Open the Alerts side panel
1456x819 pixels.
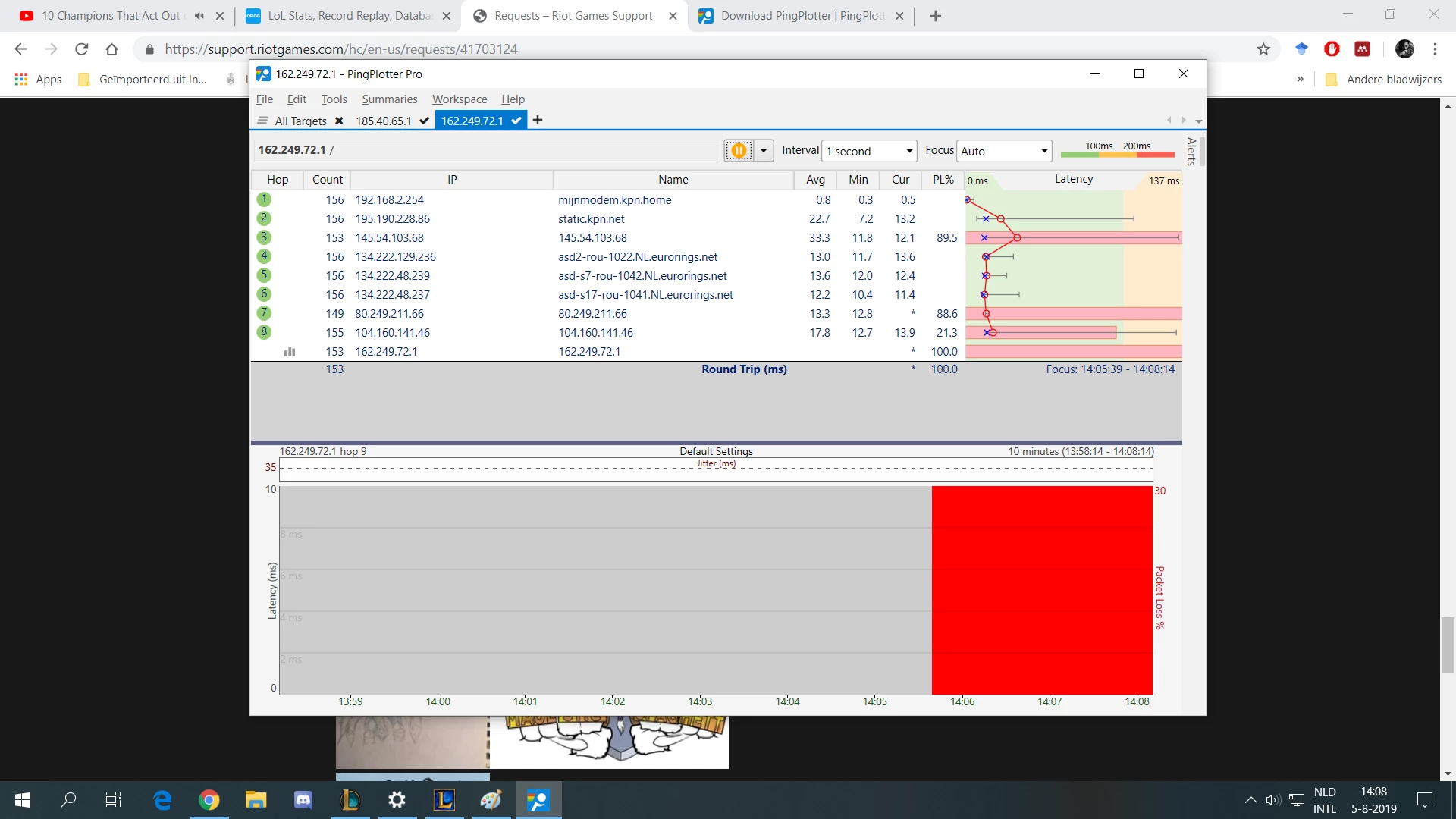point(1191,152)
